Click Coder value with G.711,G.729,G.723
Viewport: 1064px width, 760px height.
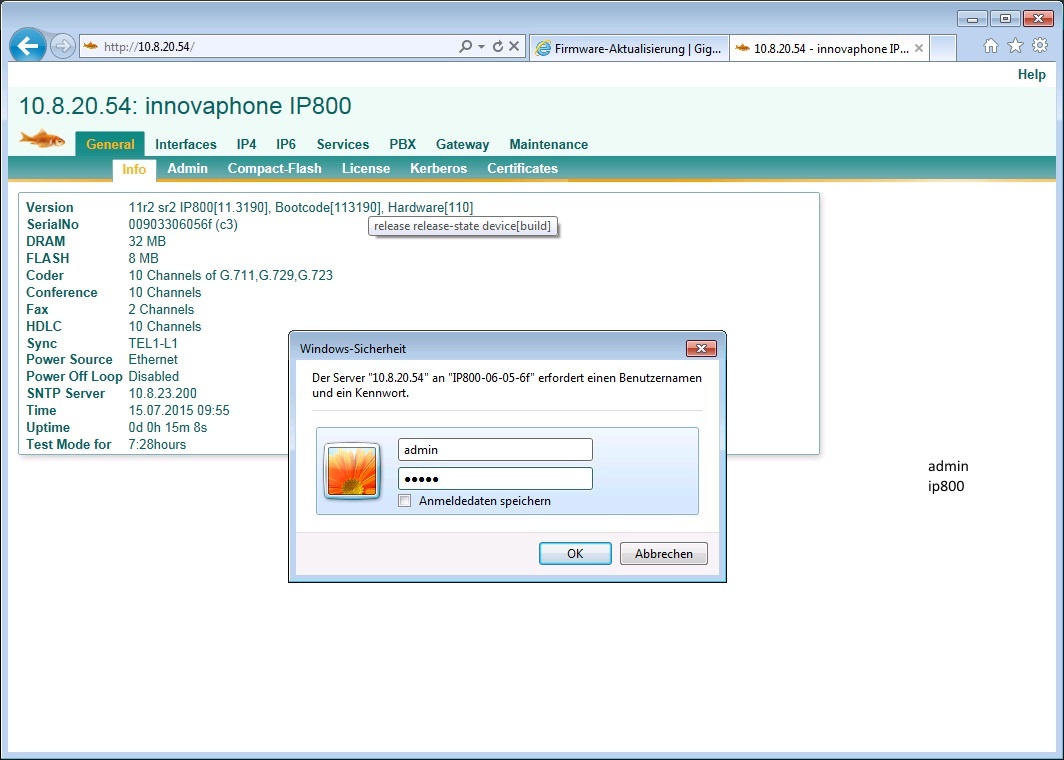[231, 275]
